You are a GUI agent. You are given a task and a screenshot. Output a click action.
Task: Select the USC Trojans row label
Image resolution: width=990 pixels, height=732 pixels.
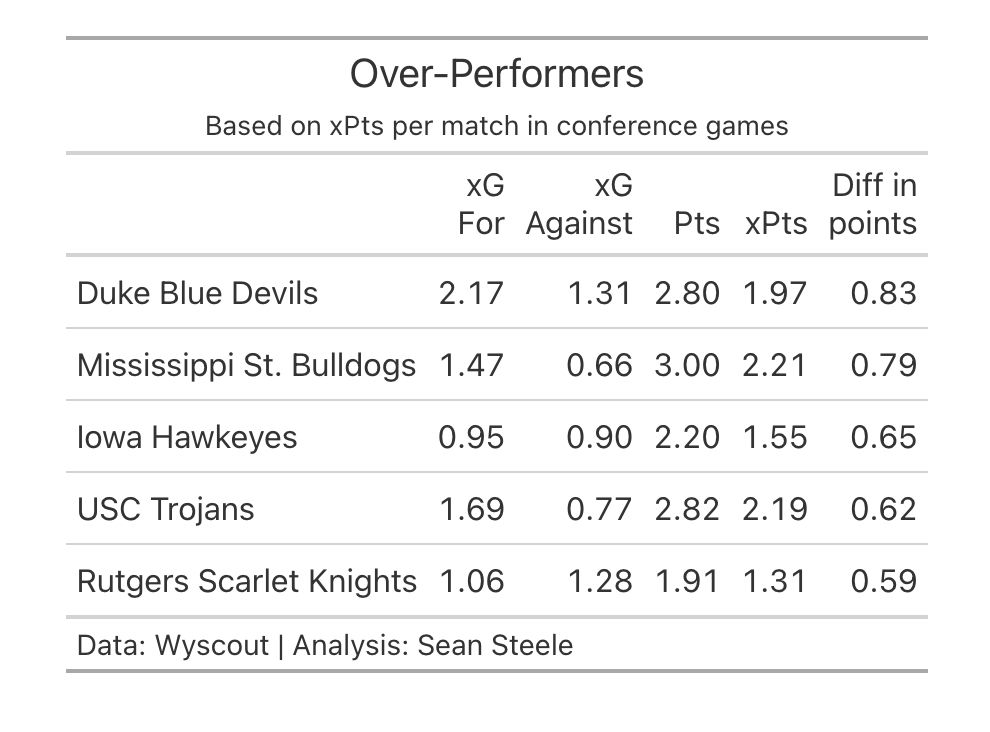click(165, 509)
